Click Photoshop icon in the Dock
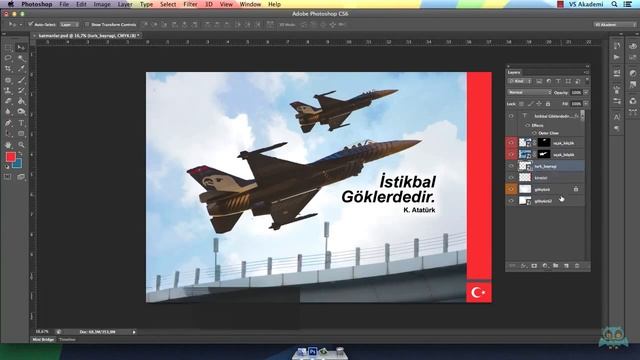Image resolution: width=640 pixels, height=360 pixels. pos(313,351)
